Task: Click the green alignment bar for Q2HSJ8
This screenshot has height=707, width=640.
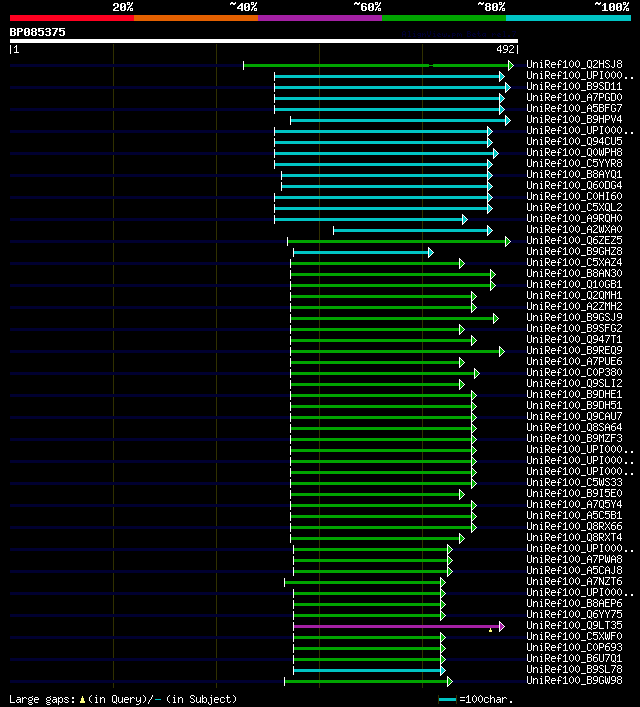Action: [x=378, y=65]
